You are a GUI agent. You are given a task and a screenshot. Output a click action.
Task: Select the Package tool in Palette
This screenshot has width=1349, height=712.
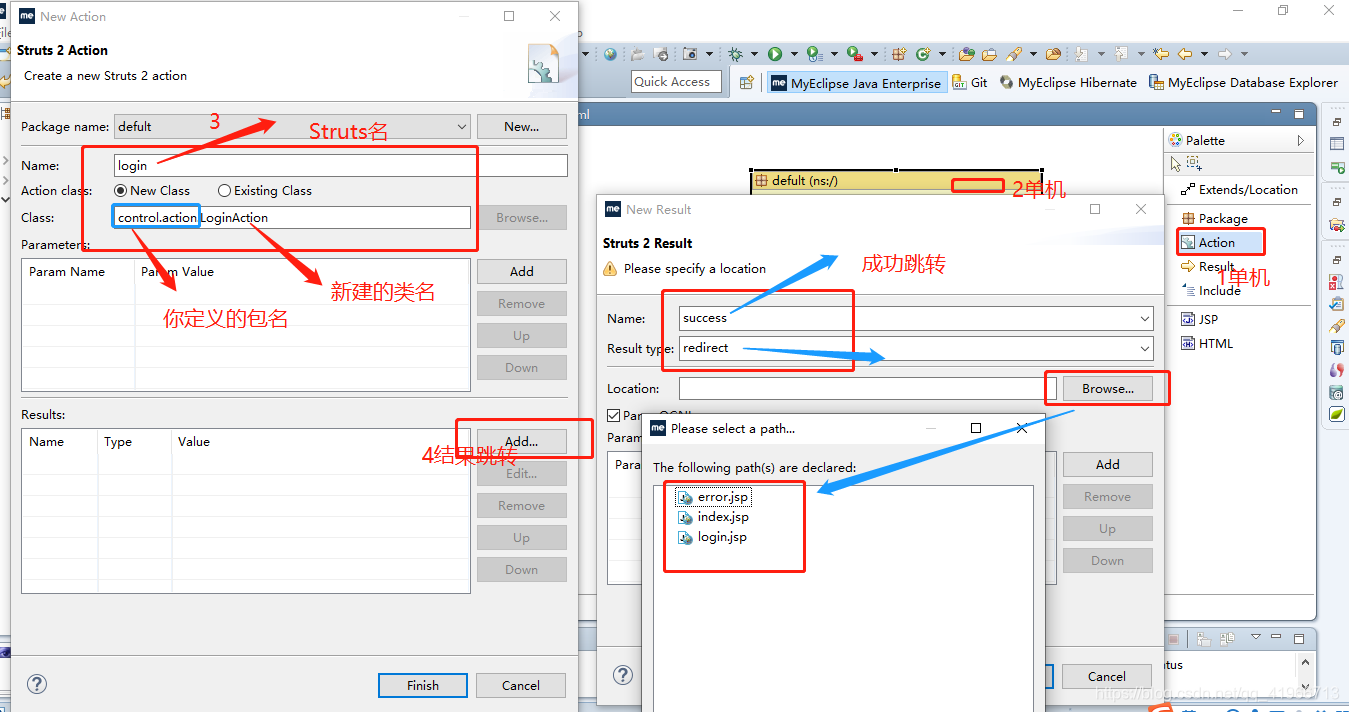pyautogui.click(x=1214, y=218)
